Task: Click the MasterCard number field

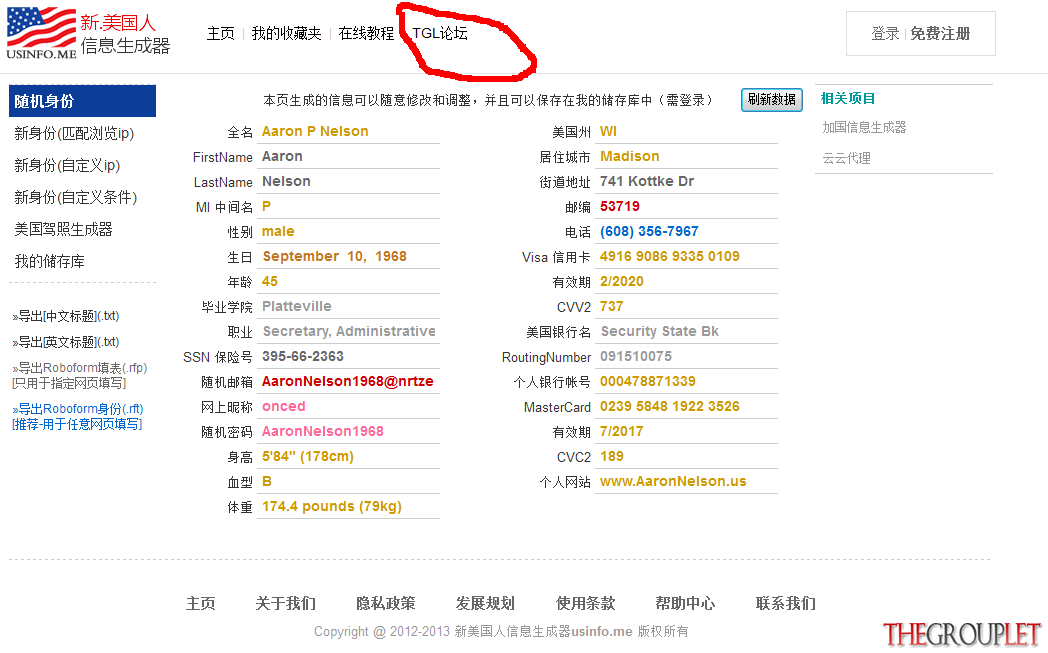Action: [686, 406]
